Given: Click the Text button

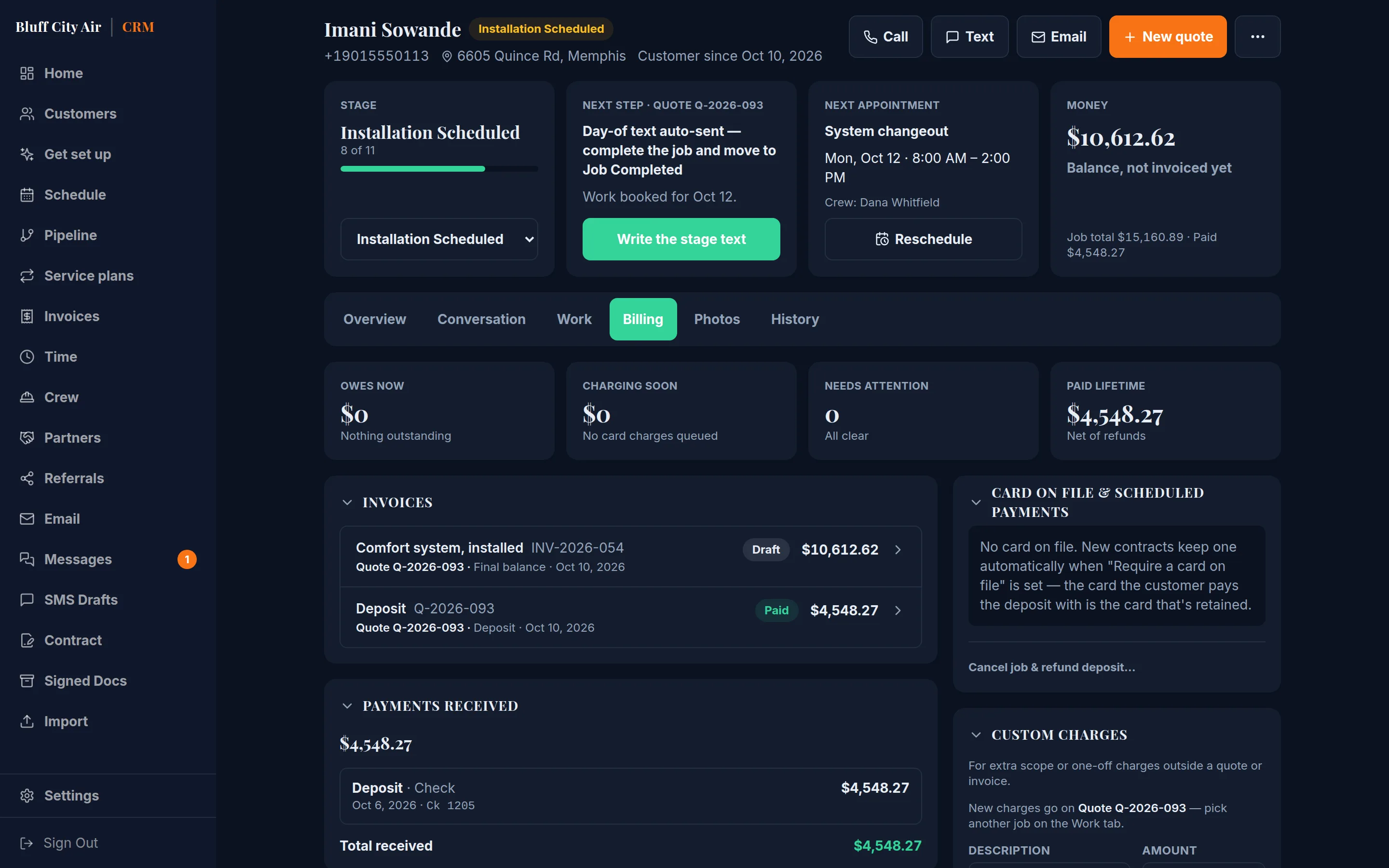Looking at the screenshot, I should (x=969, y=37).
